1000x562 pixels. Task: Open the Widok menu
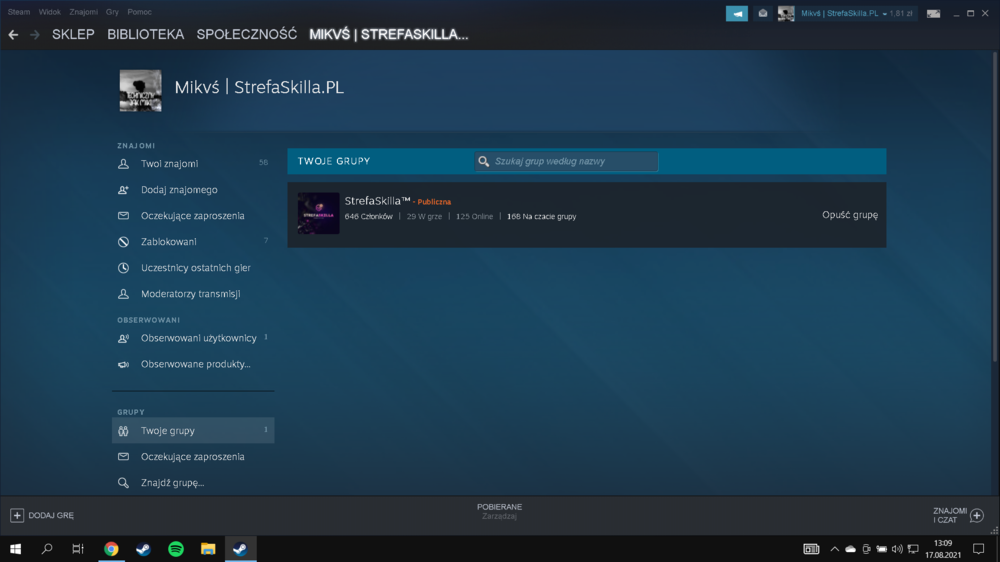click(x=50, y=12)
